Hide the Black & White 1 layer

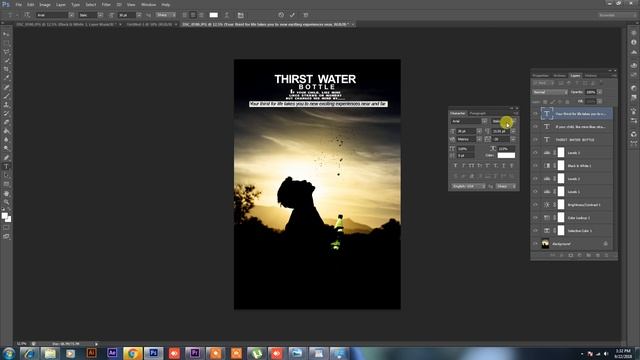point(535,166)
